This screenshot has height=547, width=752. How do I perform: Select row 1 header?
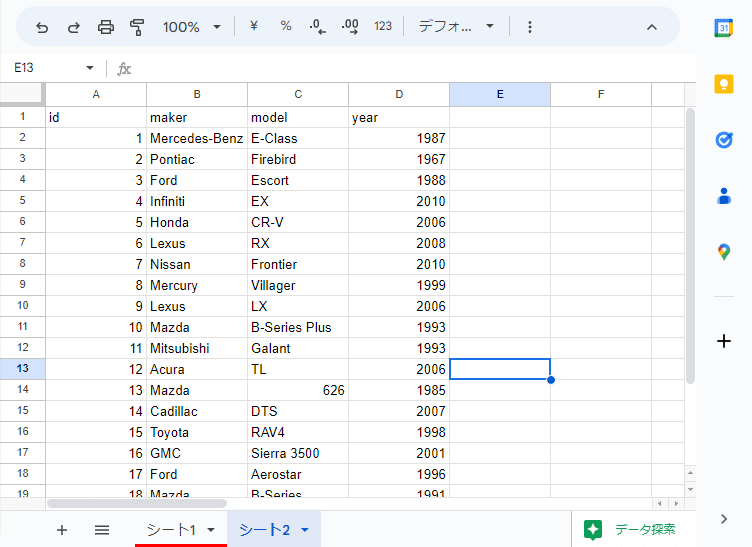[x=23, y=116]
